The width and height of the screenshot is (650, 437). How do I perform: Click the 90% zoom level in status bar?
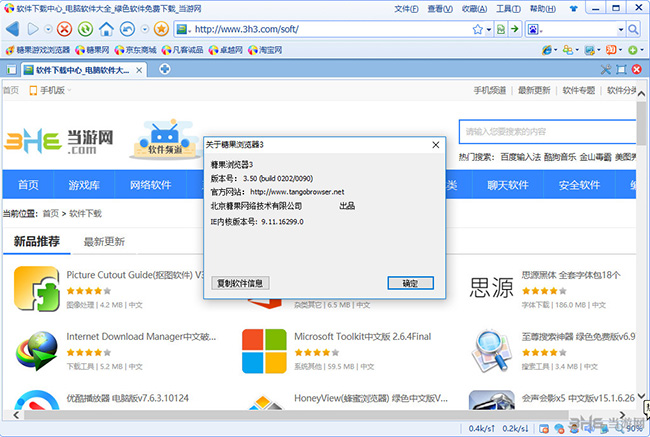tap(634, 428)
